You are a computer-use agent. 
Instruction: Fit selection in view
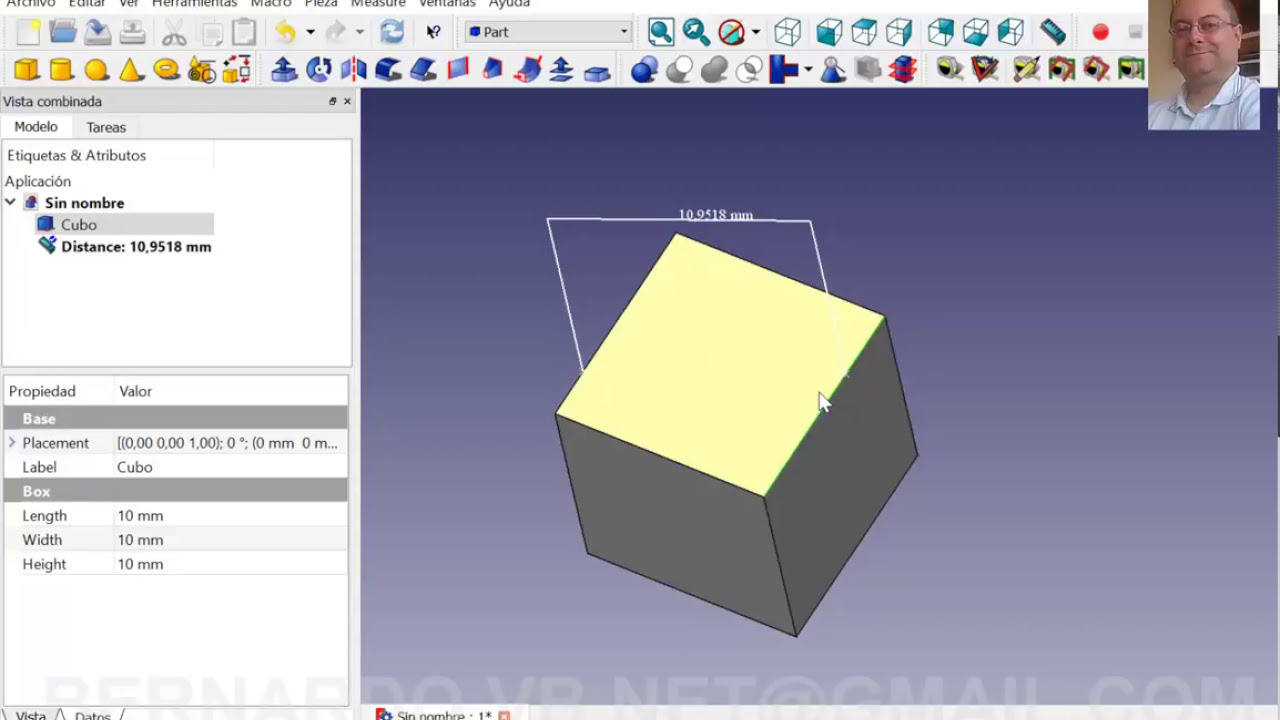point(696,32)
